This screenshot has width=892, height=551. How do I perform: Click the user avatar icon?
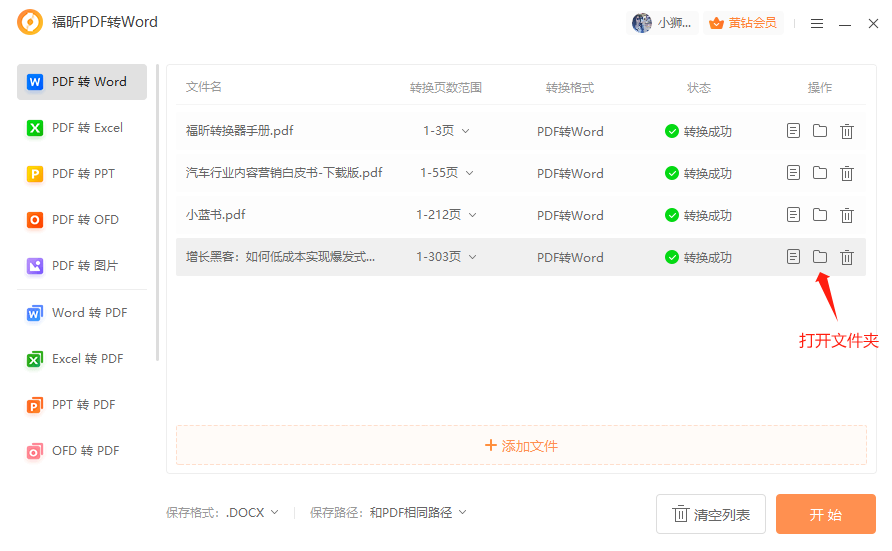642,23
